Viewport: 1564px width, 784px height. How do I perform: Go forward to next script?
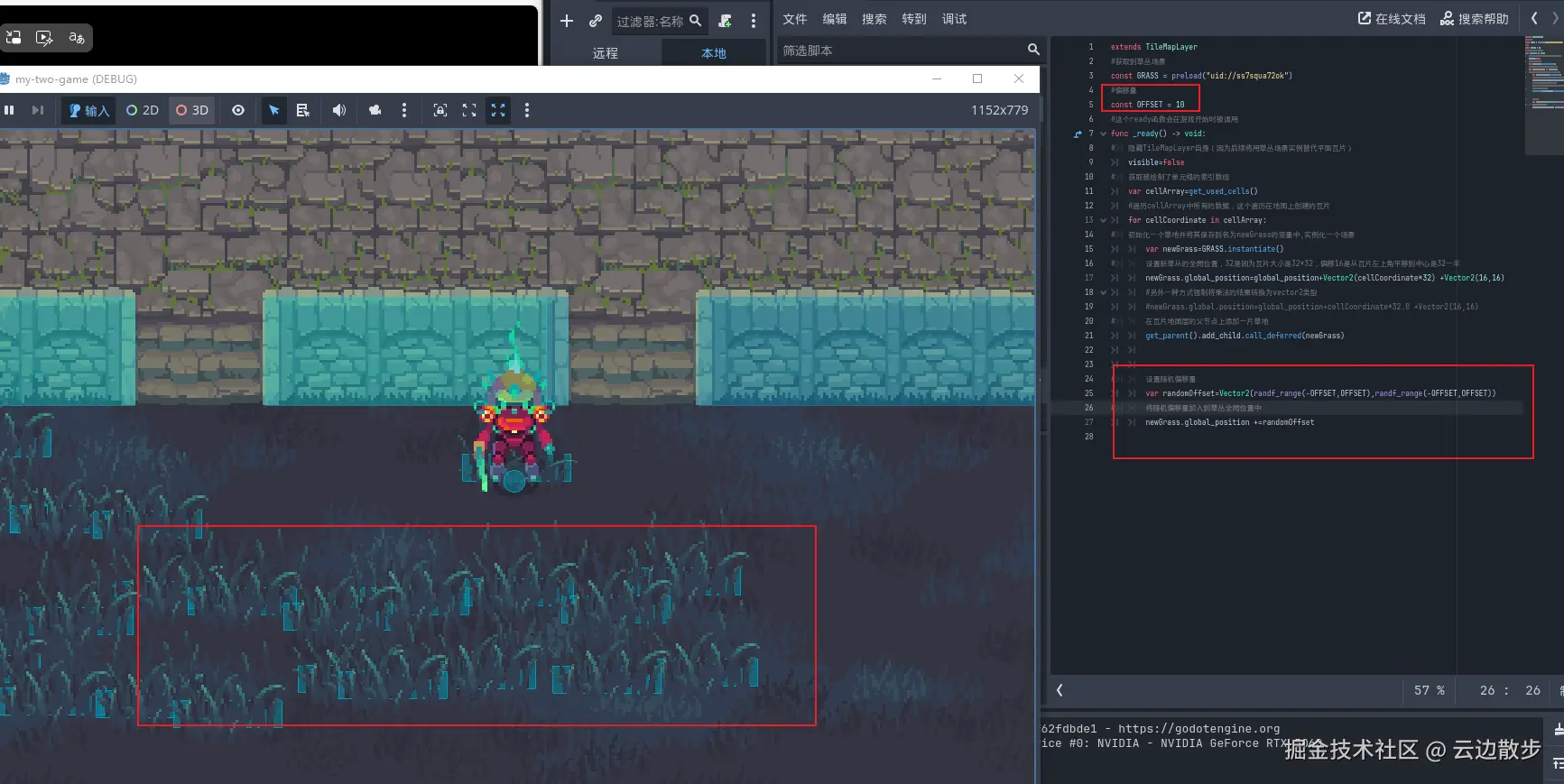coord(1556,18)
